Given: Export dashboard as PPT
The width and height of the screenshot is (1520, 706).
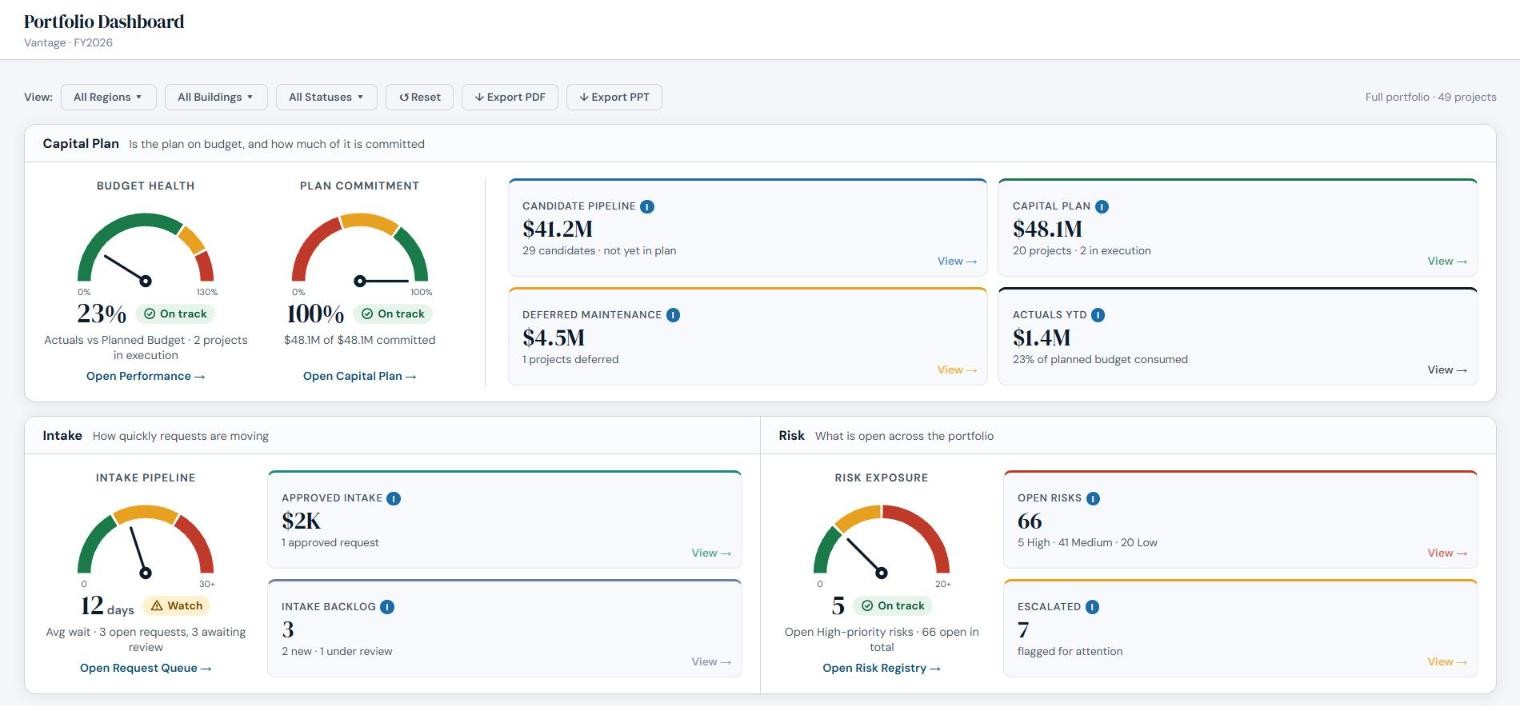Looking at the screenshot, I should [x=614, y=97].
